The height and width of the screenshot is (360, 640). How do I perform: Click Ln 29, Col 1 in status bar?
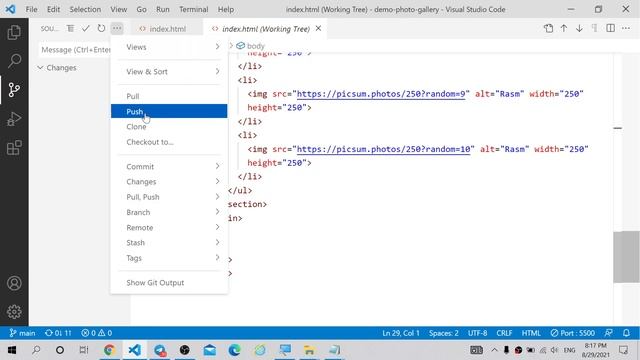(x=401, y=333)
